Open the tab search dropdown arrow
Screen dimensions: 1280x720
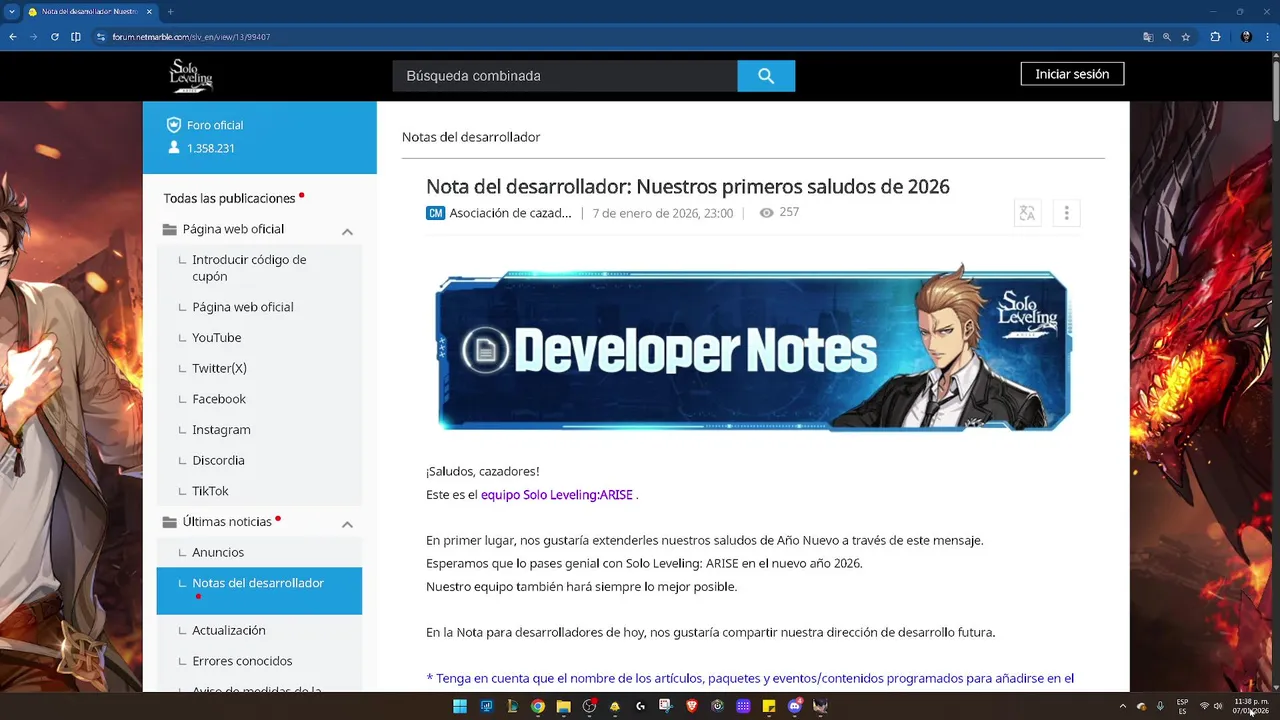[x=10, y=12]
